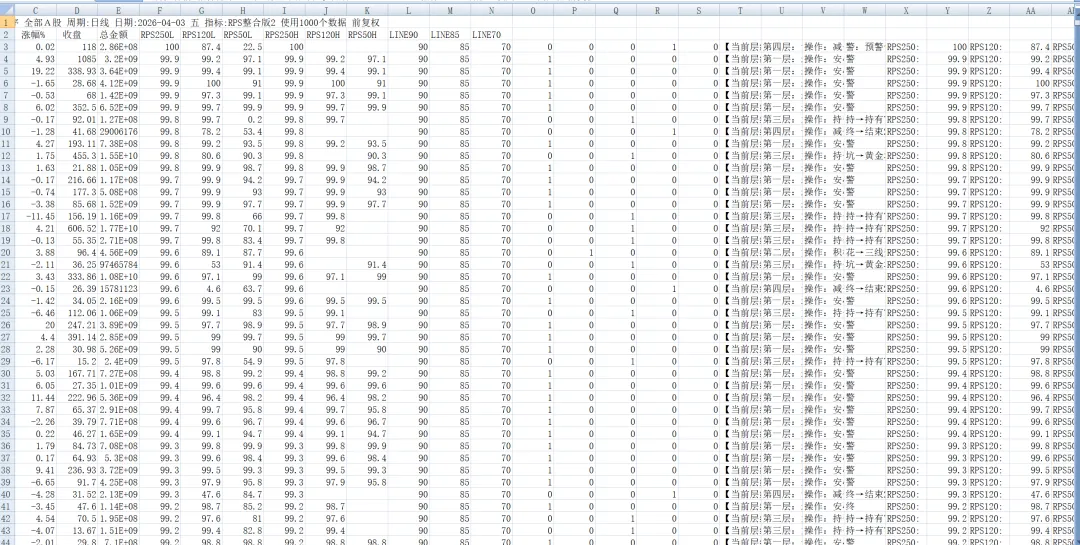
Task: Click the RPS120H header cell
Action: pyautogui.click(x=325, y=35)
